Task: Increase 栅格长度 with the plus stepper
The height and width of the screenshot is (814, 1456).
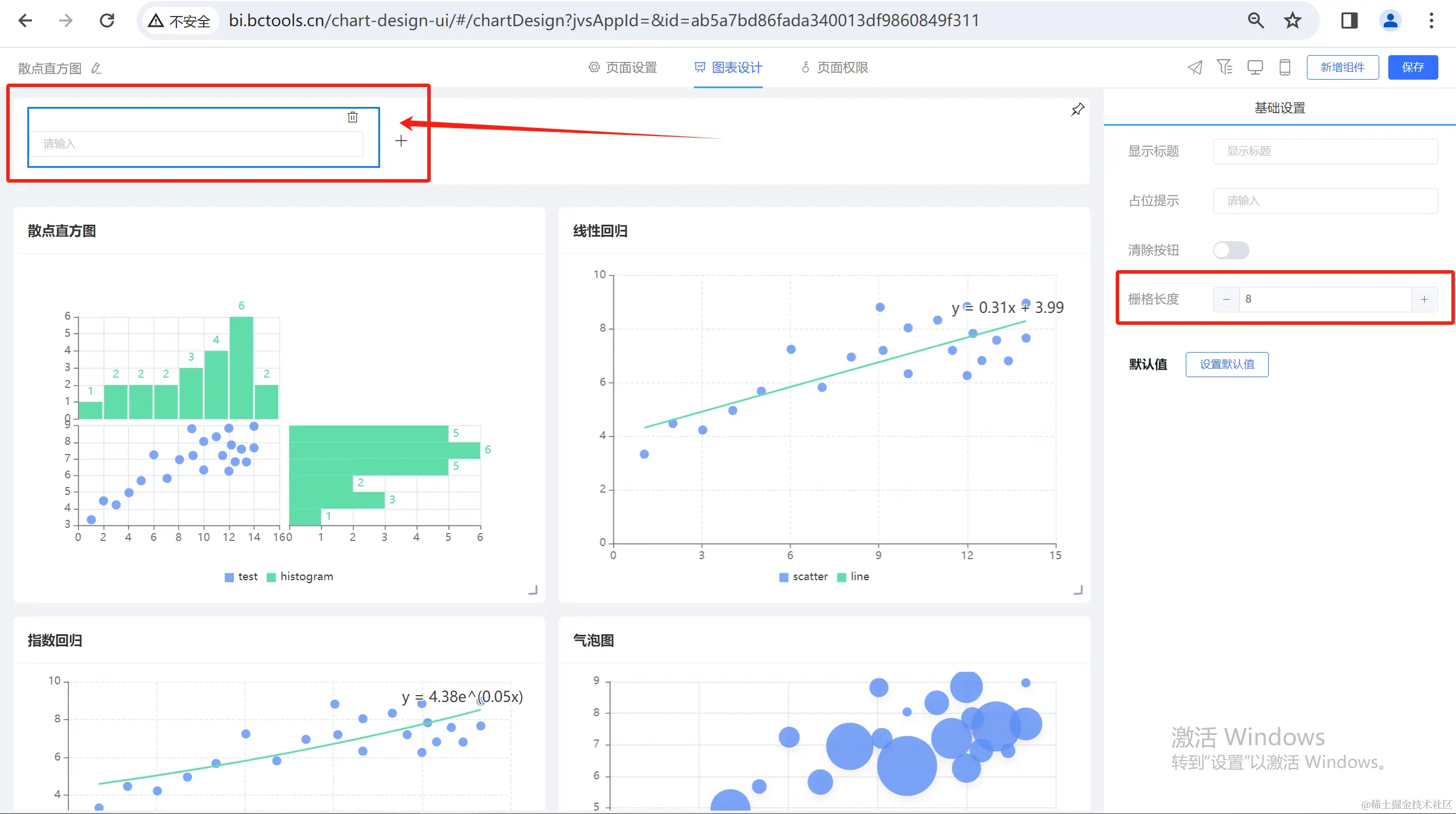Action: [x=1424, y=299]
